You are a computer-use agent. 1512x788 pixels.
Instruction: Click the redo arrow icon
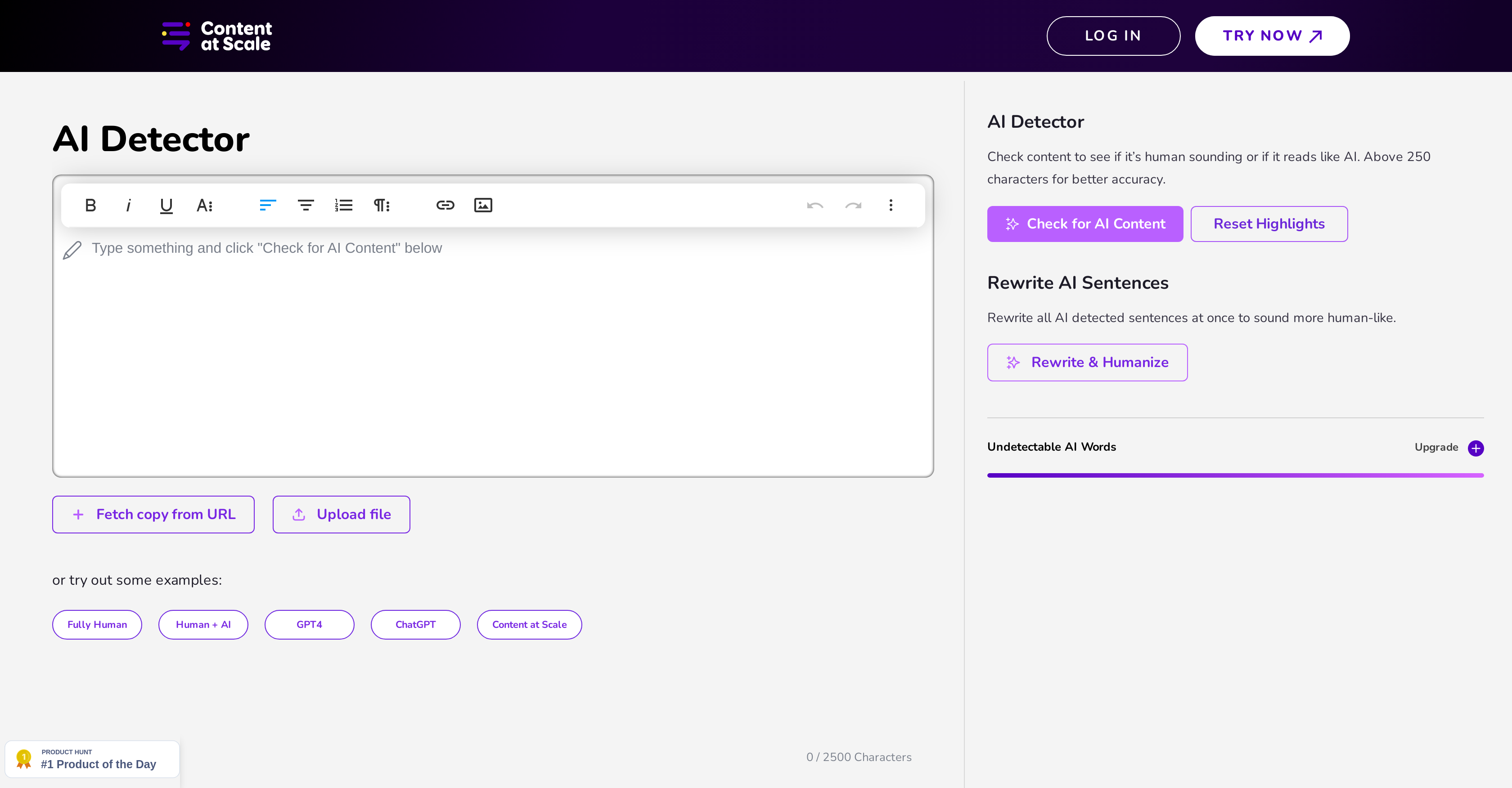pos(854,206)
